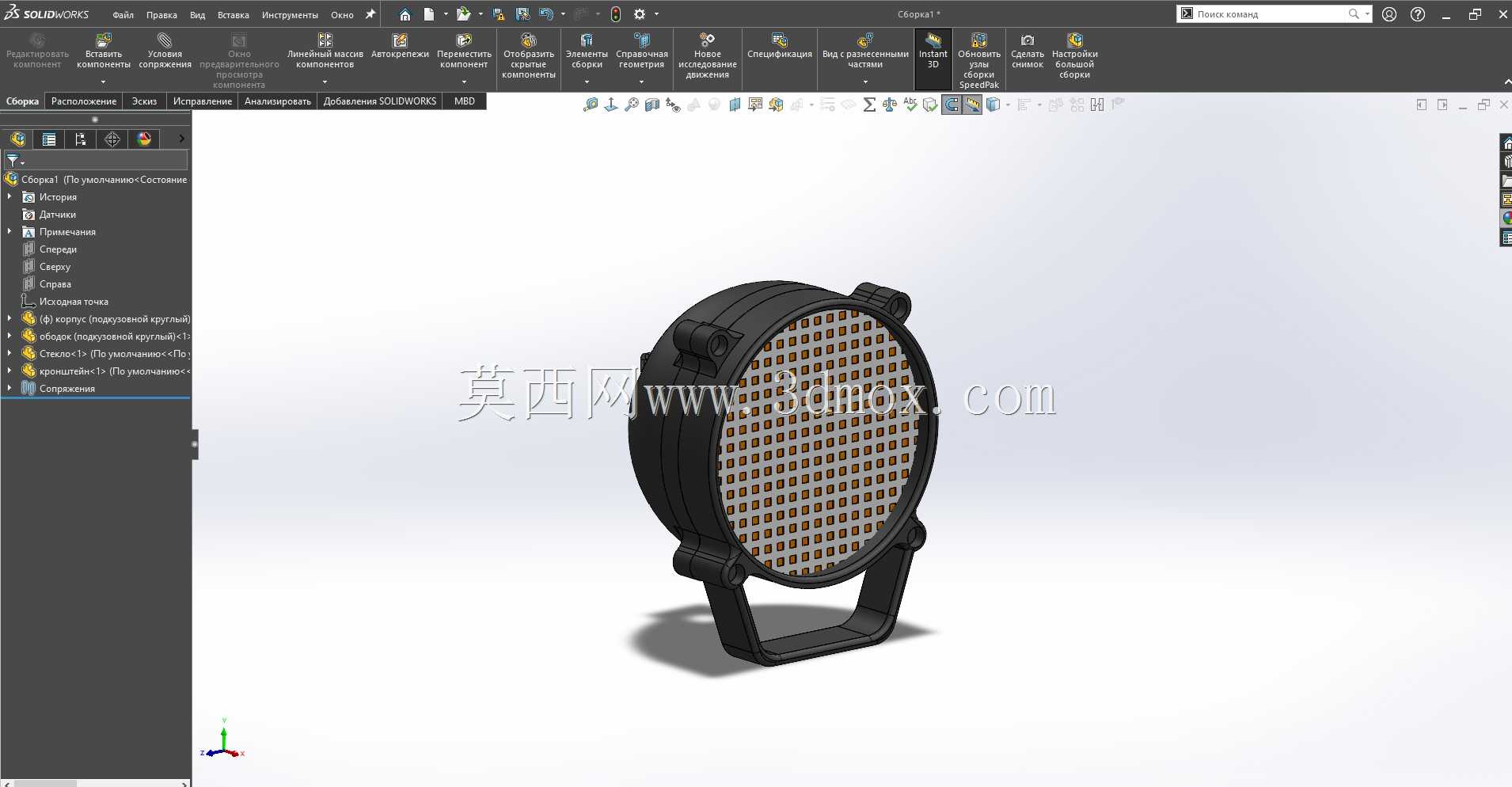Open the Вид menu
Screen dimensions: 1512x787
(x=197, y=15)
